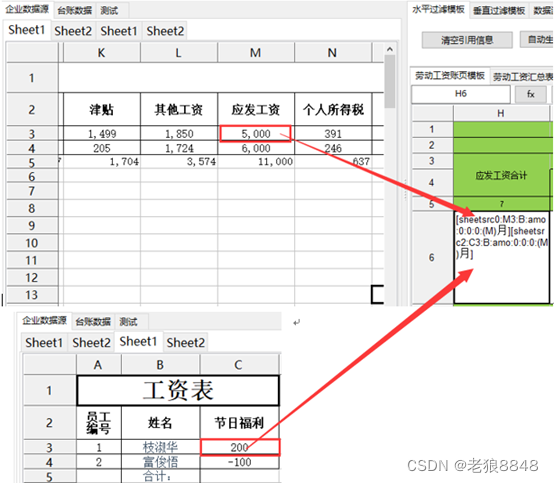This screenshot has height=483, width=554.
Task: Click the 津贴 header cell
Action: pos(102,109)
